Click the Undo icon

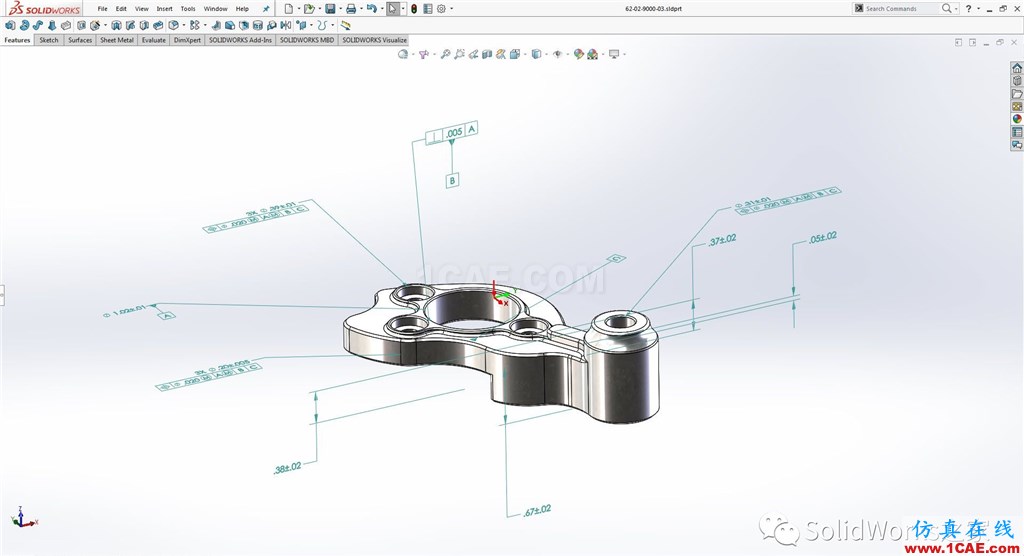pyautogui.click(x=372, y=8)
